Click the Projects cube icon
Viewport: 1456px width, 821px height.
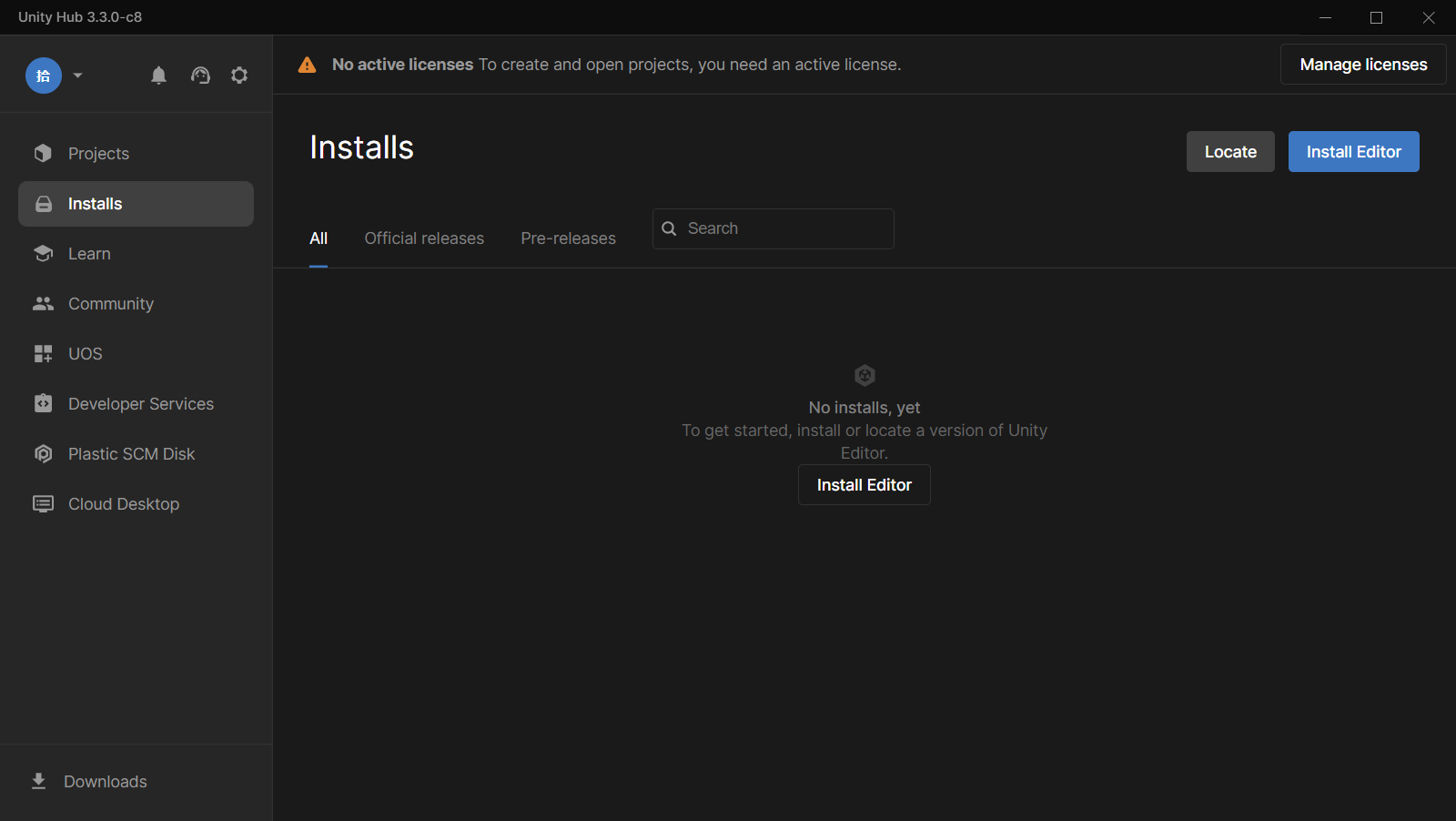click(x=43, y=153)
